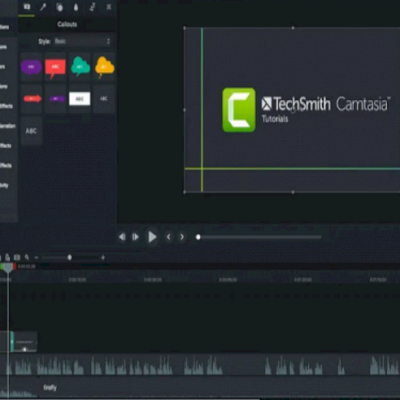The width and height of the screenshot is (400, 400).
Task: Click the preview playback scrubber handle
Action: tap(198, 237)
